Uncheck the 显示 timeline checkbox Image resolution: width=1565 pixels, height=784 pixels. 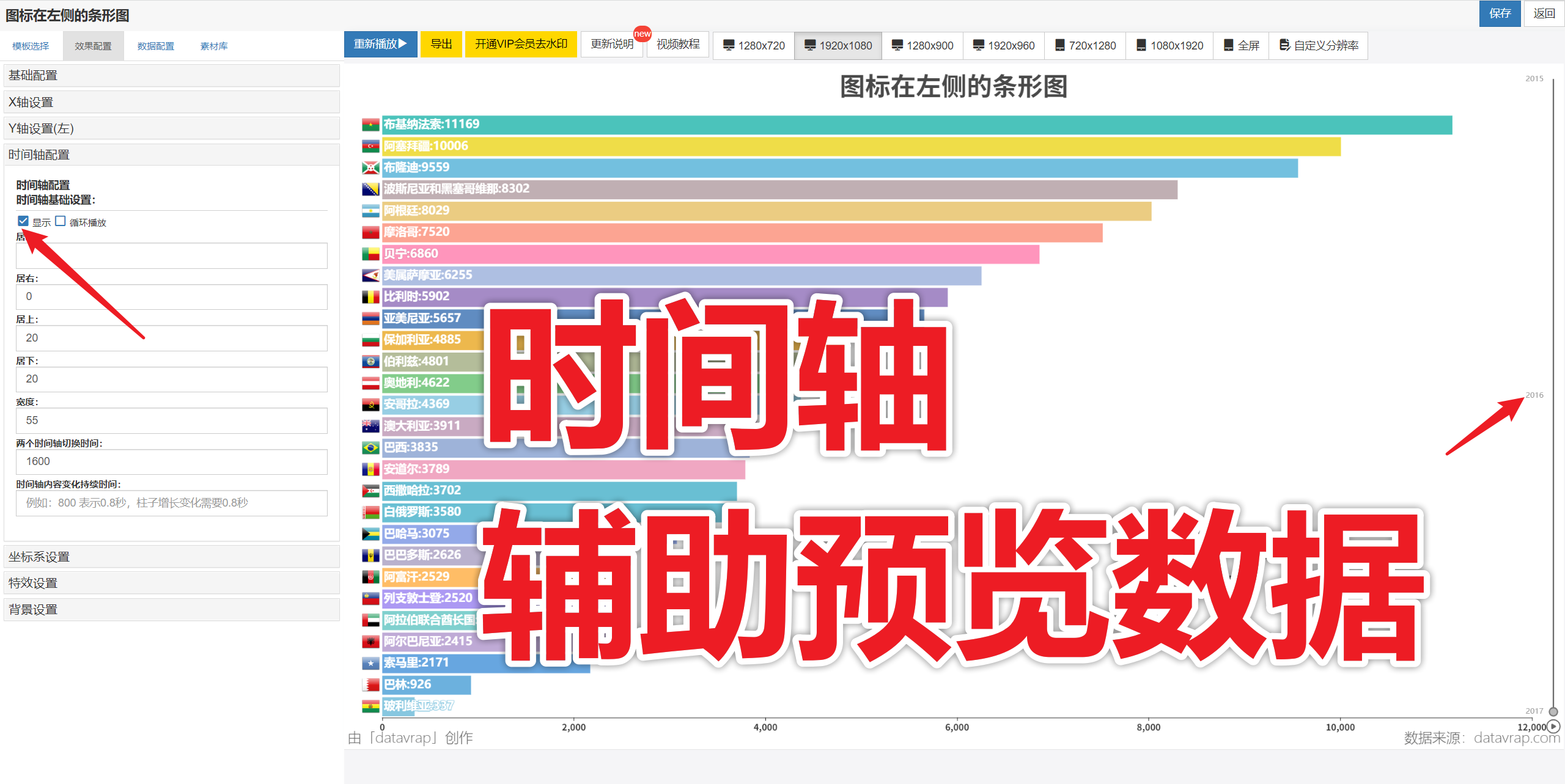click(x=23, y=221)
